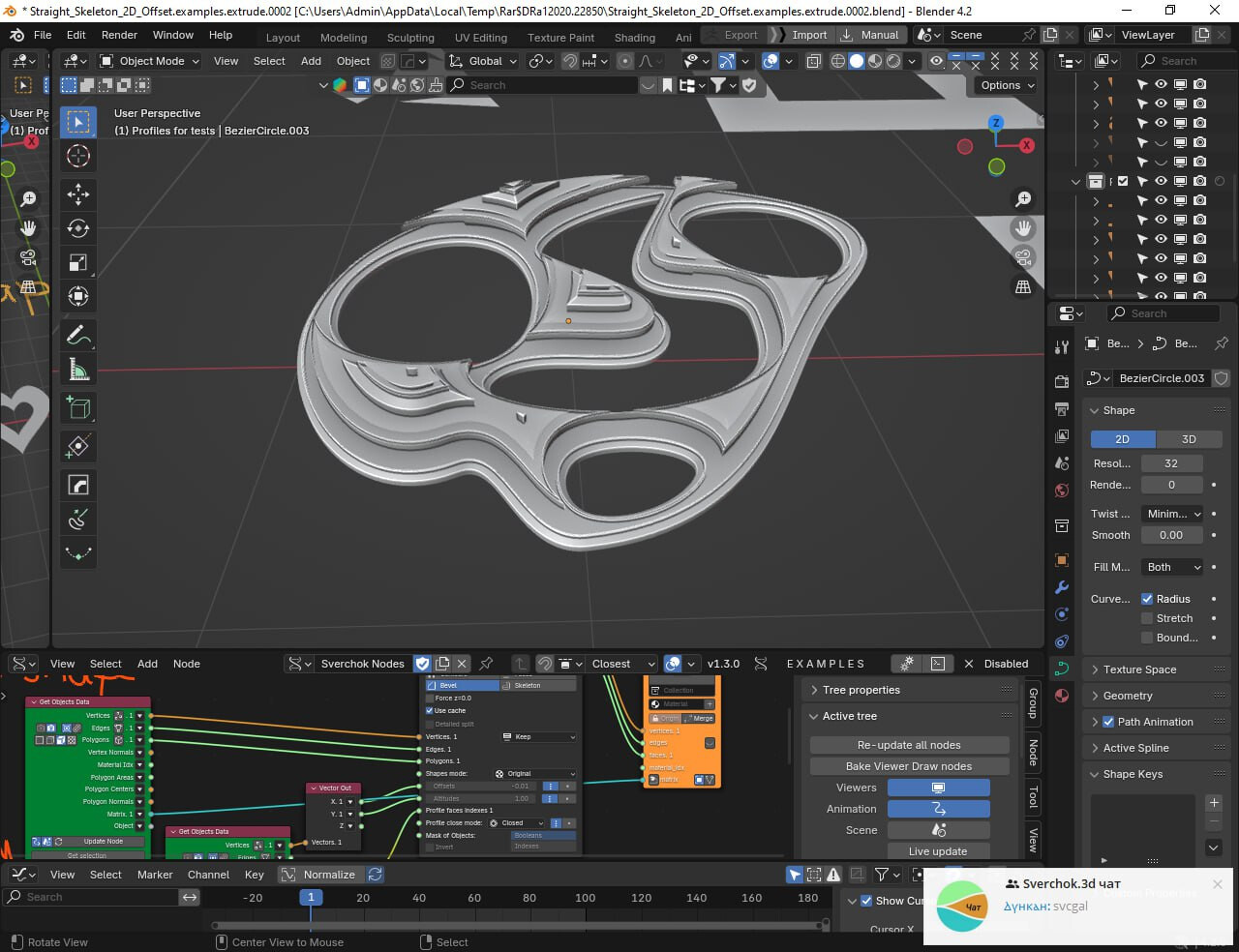Click the Resolution field showing 32

1171,463
